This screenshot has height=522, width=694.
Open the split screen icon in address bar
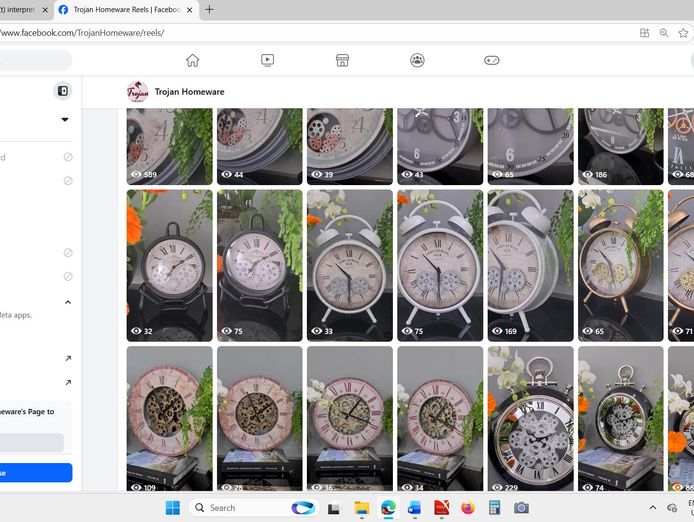point(645,33)
